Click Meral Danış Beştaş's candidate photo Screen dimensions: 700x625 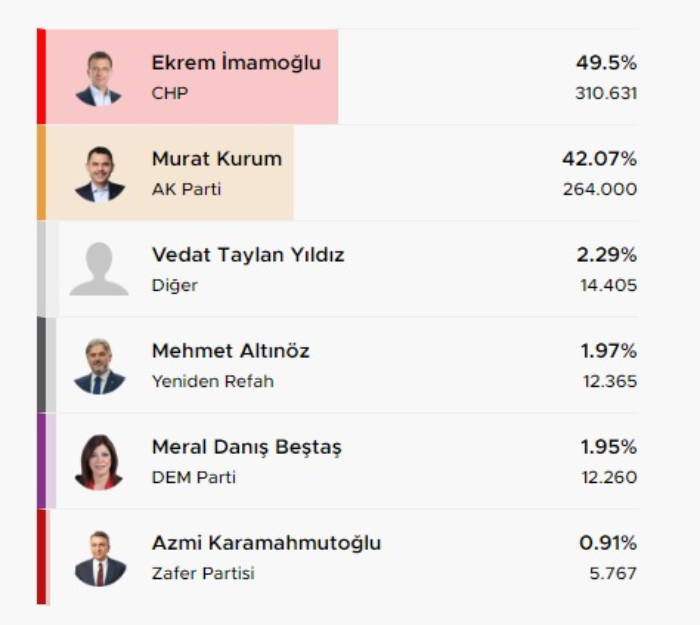pyautogui.click(x=99, y=462)
